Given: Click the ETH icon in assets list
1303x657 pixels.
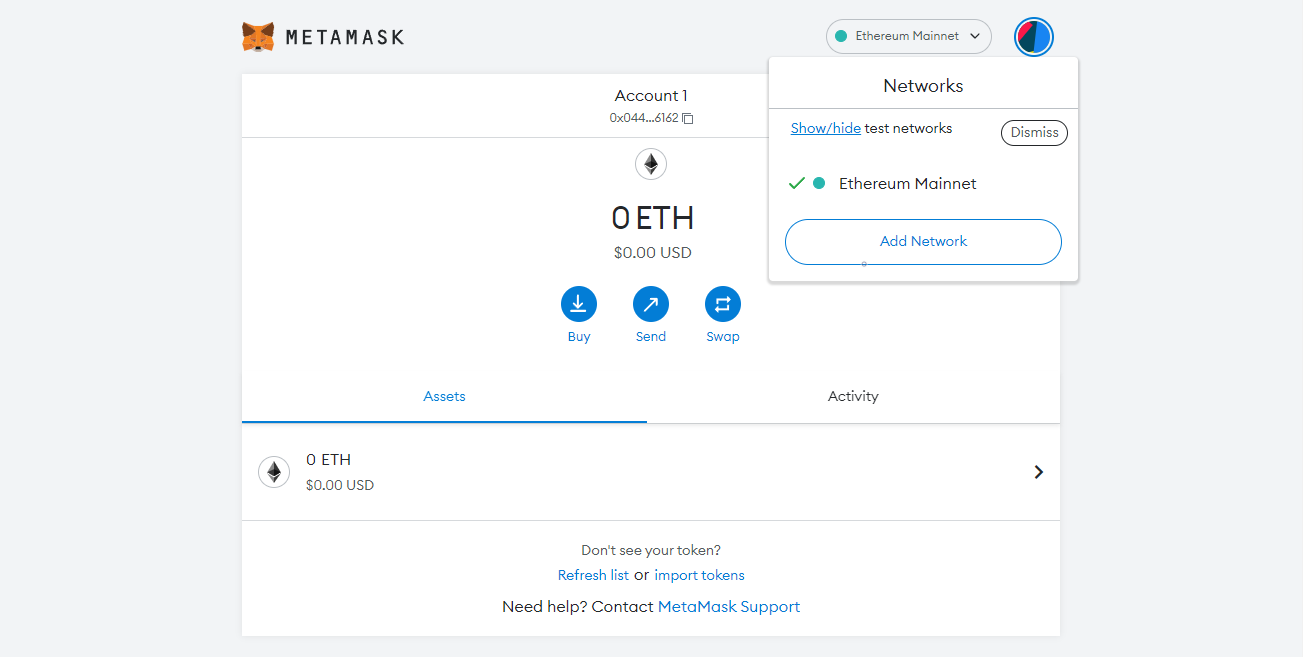Looking at the screenshot, I should (x=274, y=472).
